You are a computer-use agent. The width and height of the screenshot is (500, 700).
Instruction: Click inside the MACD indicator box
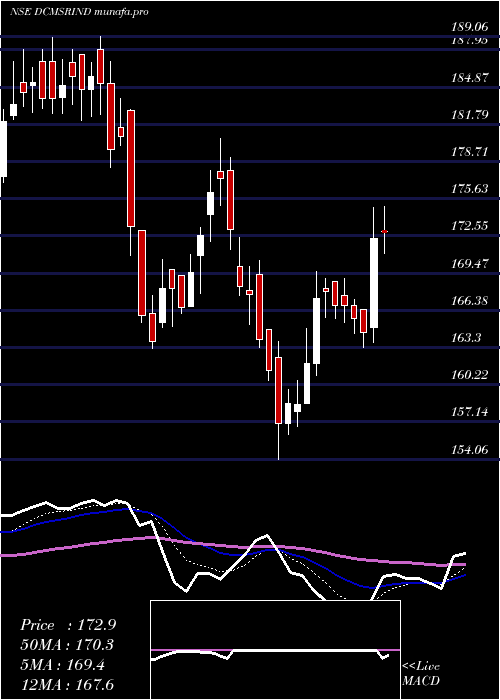(x=275, y=650)
